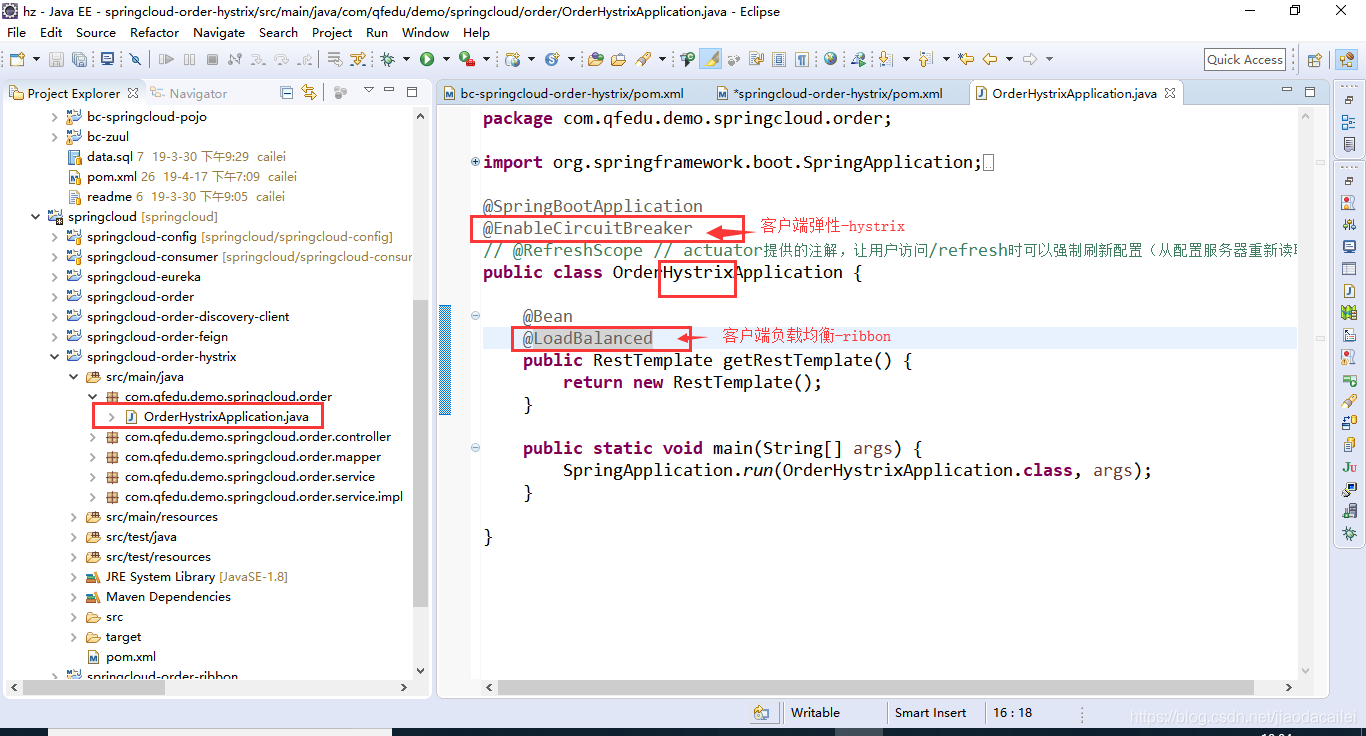
Task: Click the Back navigation arrow
Action: point(990,59)
